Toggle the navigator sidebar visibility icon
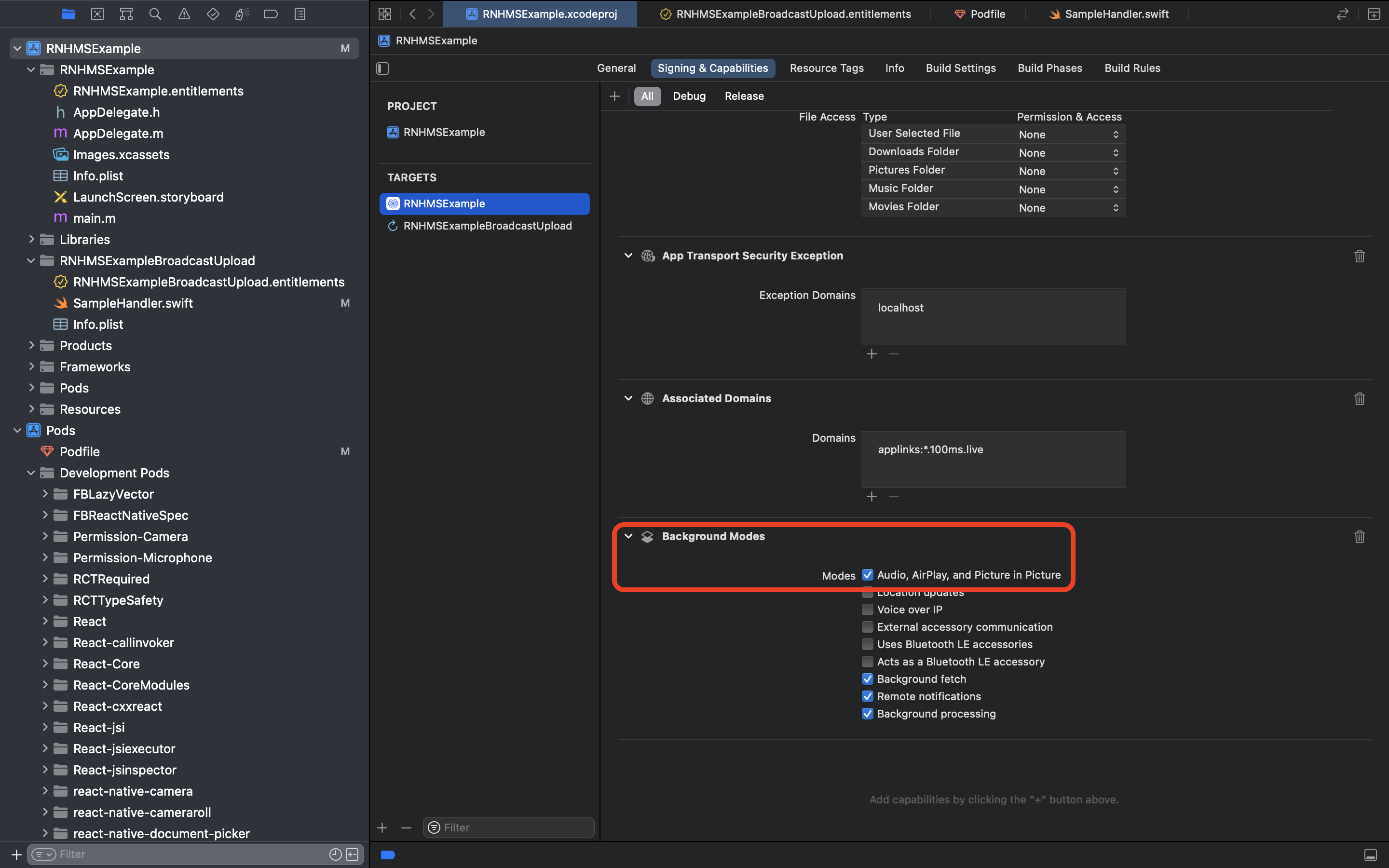This screenshot has width=1389, height=868. tap(382, 68)
